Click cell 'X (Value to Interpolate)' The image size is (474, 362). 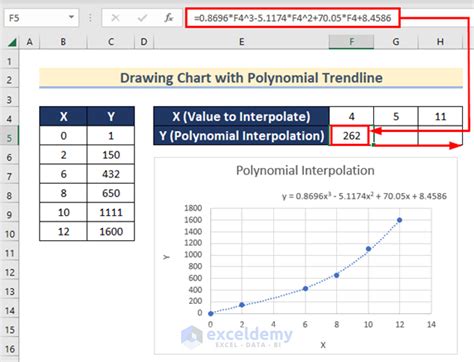241,116
